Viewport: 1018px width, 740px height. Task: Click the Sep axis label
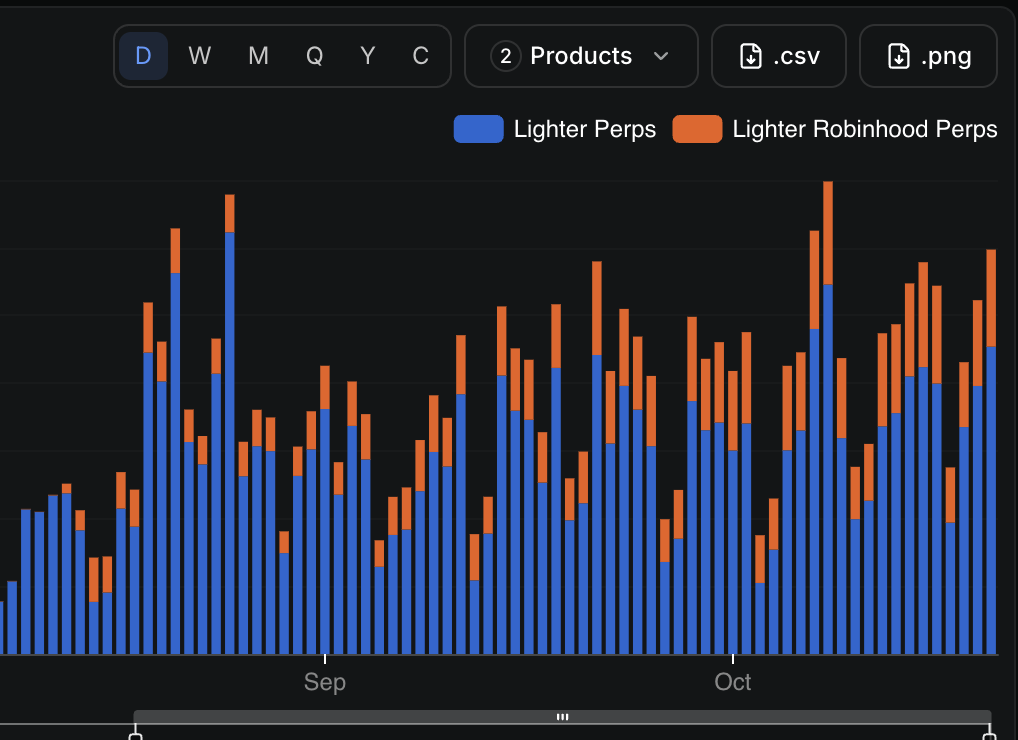pyautogui.click(x=325, y=682)
